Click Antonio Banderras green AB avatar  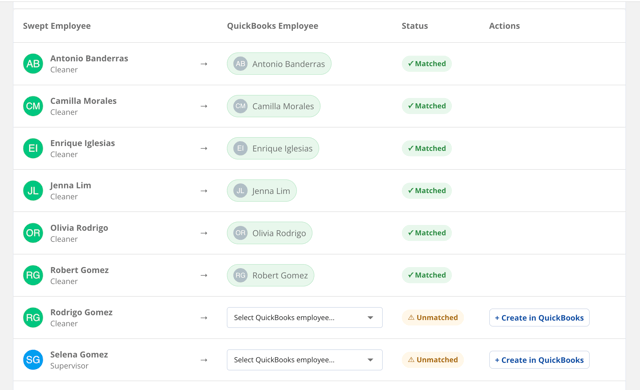point(33,64)
